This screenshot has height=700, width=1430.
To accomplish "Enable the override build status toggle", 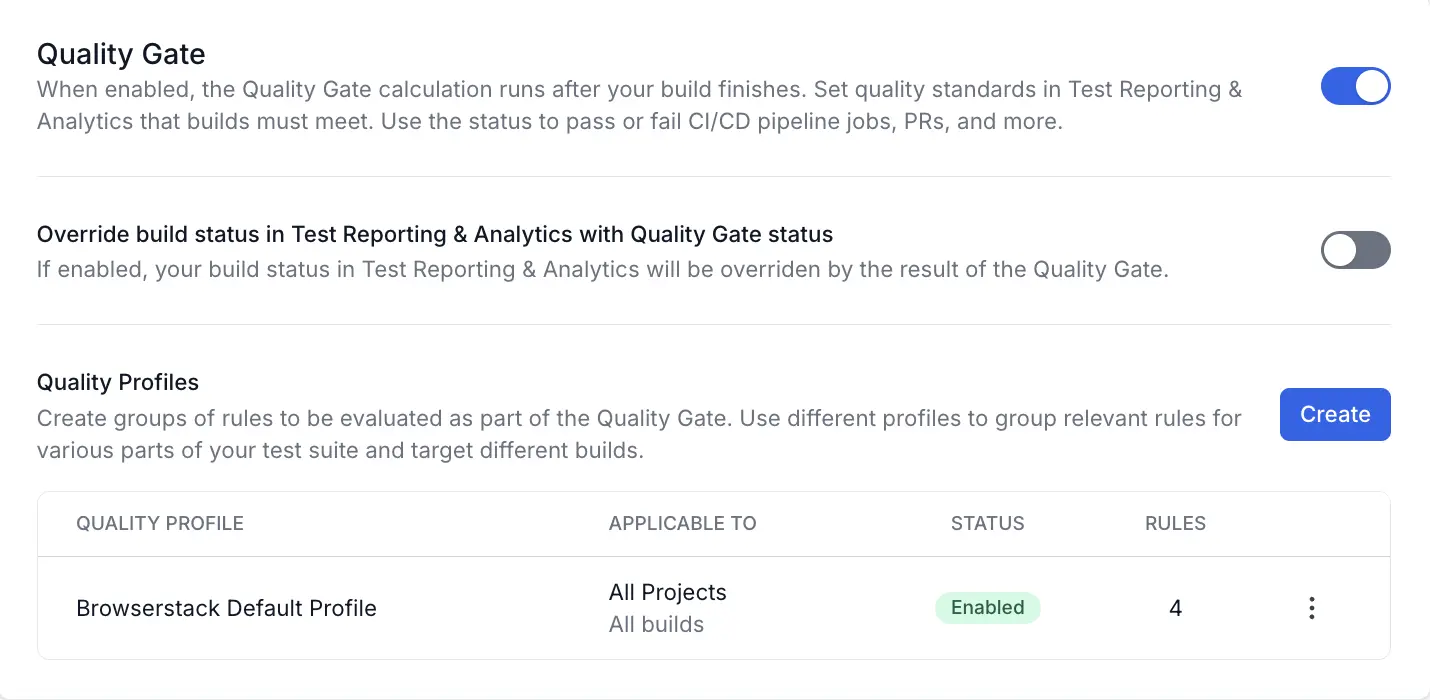I will (x=1355, y=250).
